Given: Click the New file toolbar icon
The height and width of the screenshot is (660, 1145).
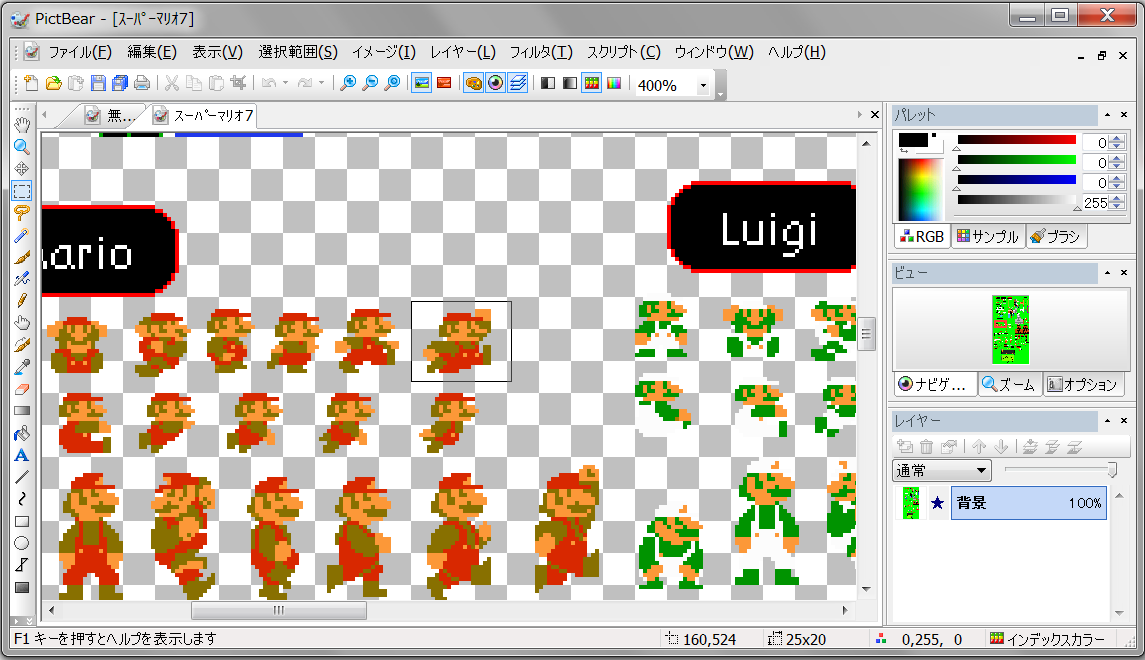Looking at the screenshot, I should [31, 83].
